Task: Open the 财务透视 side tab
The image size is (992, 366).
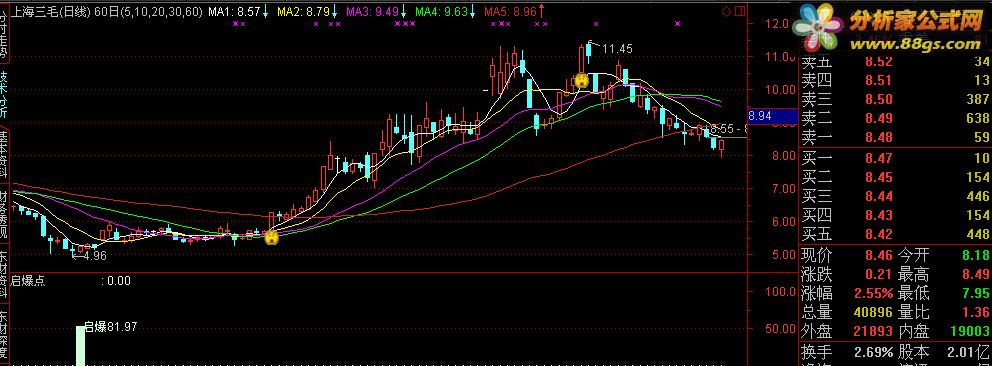Action: (4, 215)
